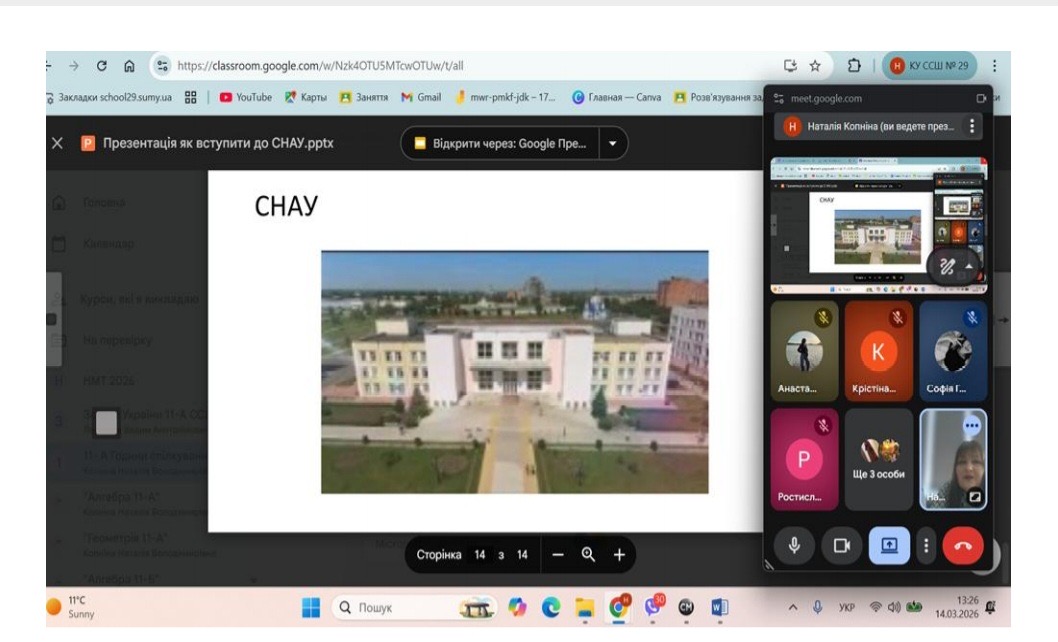
Task: Select the Ще 3 особи participants tile
Action: pyautogui.click(x=878, y=459)
